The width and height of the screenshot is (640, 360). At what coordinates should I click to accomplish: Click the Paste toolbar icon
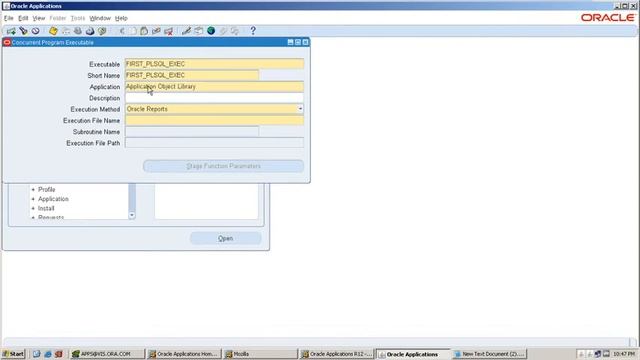[x=144, y=31]
